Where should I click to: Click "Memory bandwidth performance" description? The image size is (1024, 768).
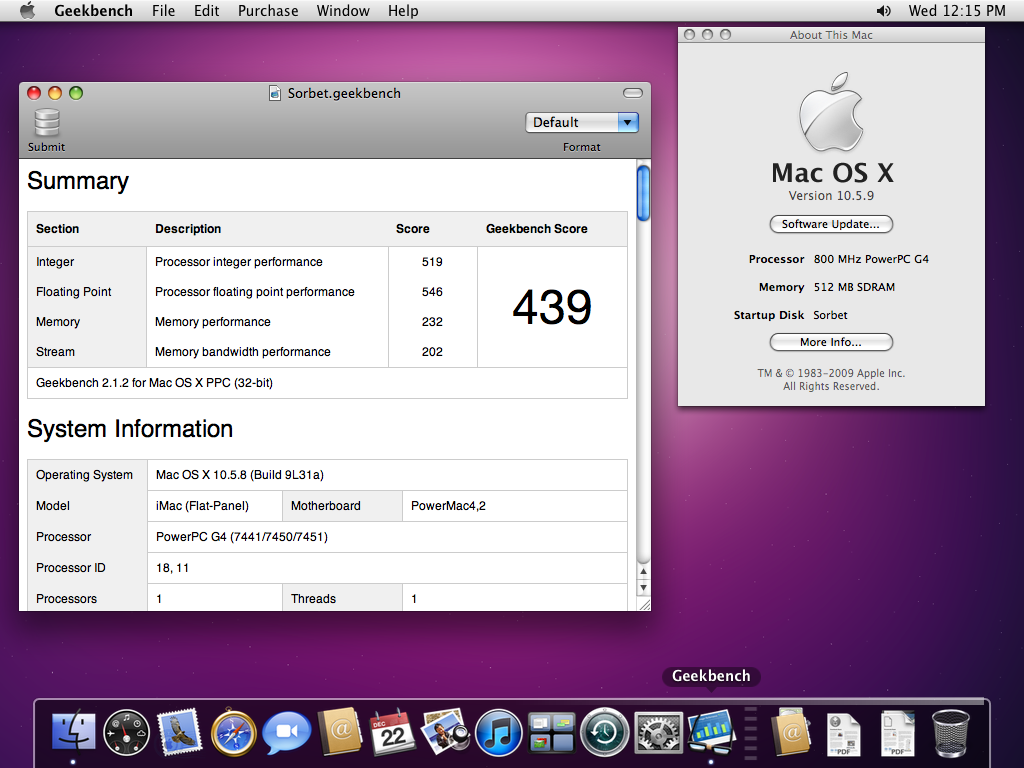pyautogui.click(x=243, y=352)
